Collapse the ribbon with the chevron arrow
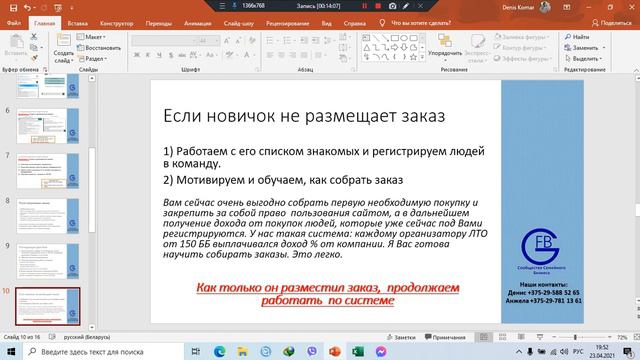The width and height of the screenshot is (640, 360). [x=636, y=70]
